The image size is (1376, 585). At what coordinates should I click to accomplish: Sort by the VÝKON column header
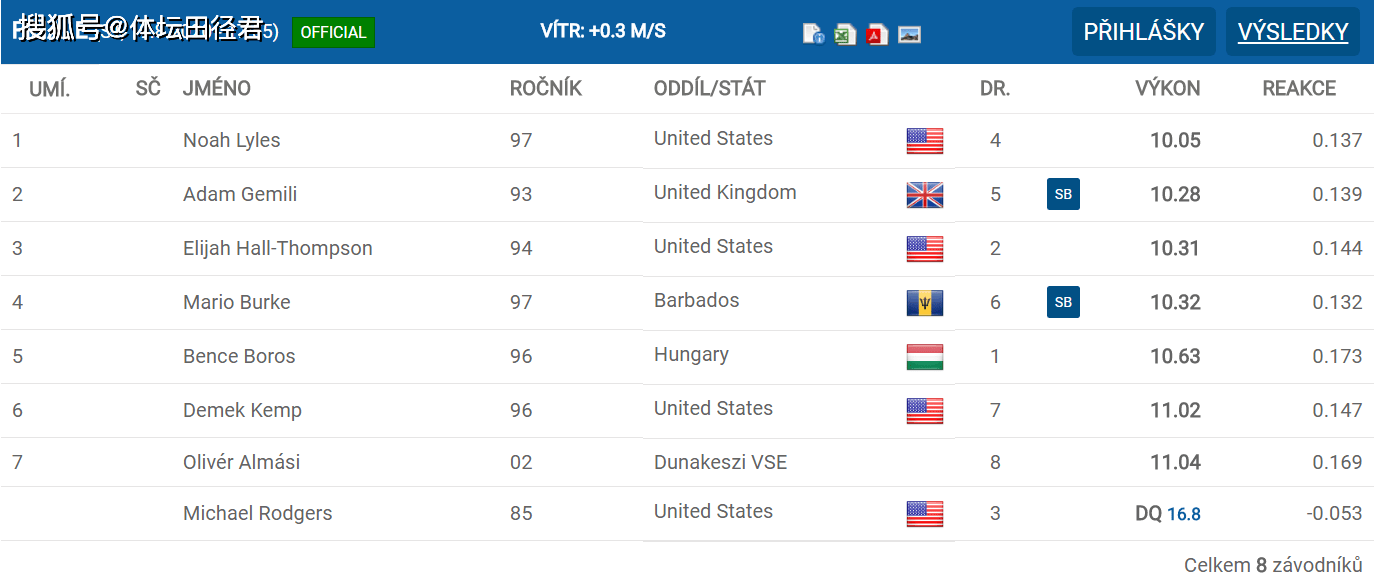tap(1167, 88)
